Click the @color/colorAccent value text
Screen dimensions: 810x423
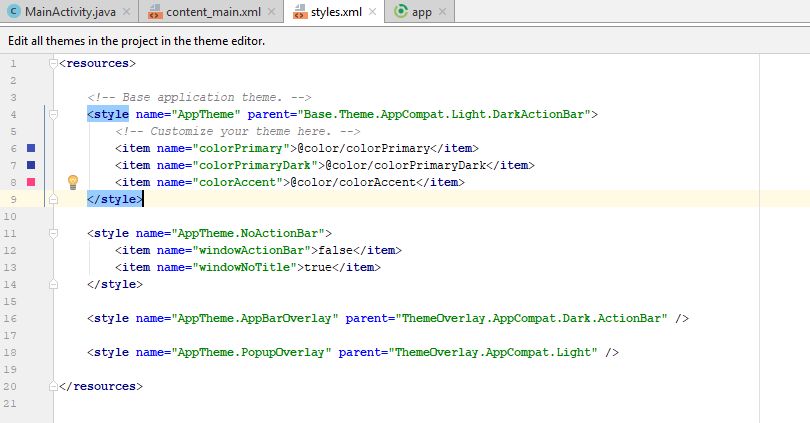[x=353, y=182]
